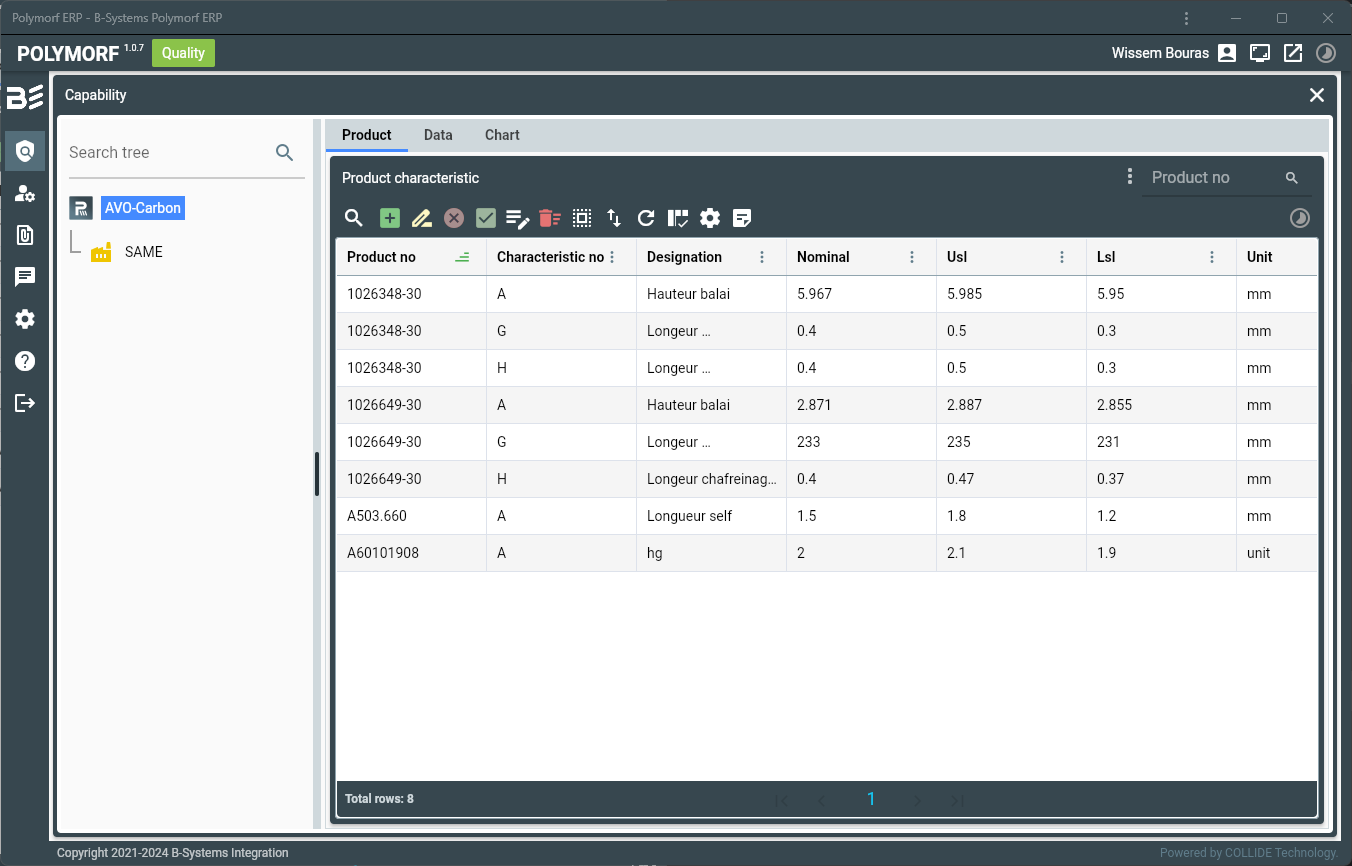Click the Search tree input field
This screenshot has width=1352, height=866.
click(165, 153)
